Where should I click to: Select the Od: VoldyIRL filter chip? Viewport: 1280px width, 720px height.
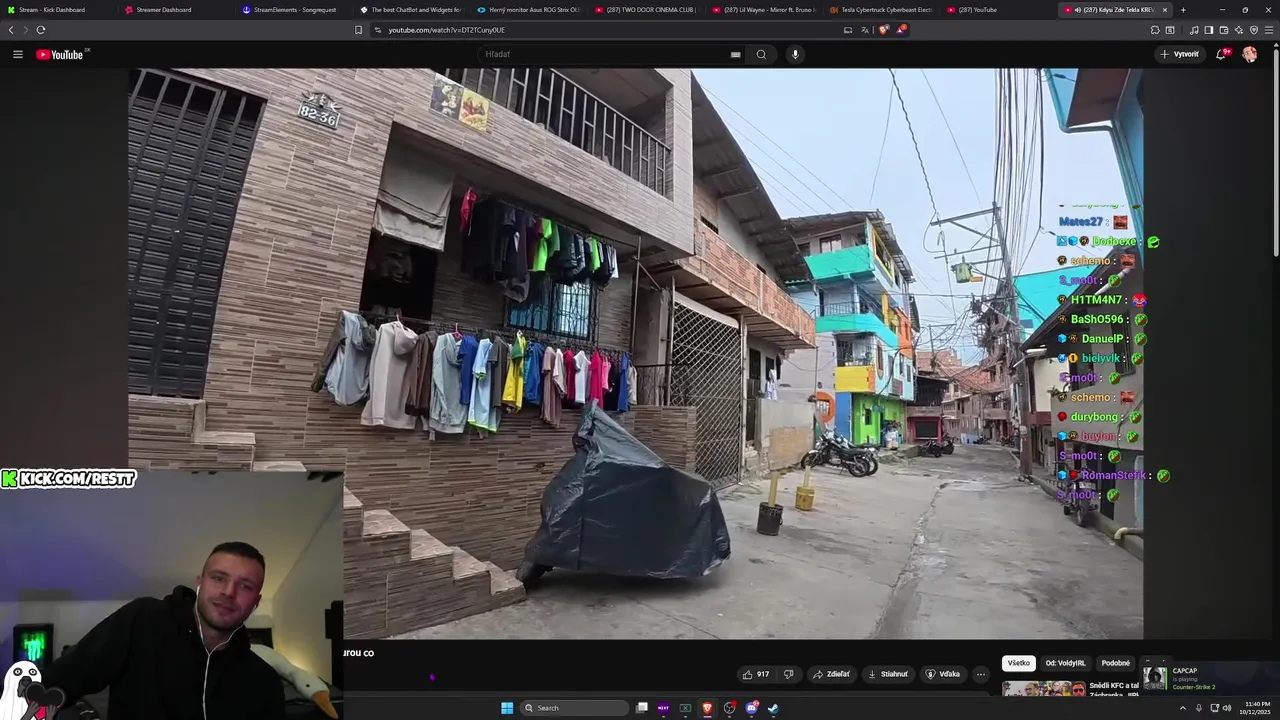coord(1065,663)
